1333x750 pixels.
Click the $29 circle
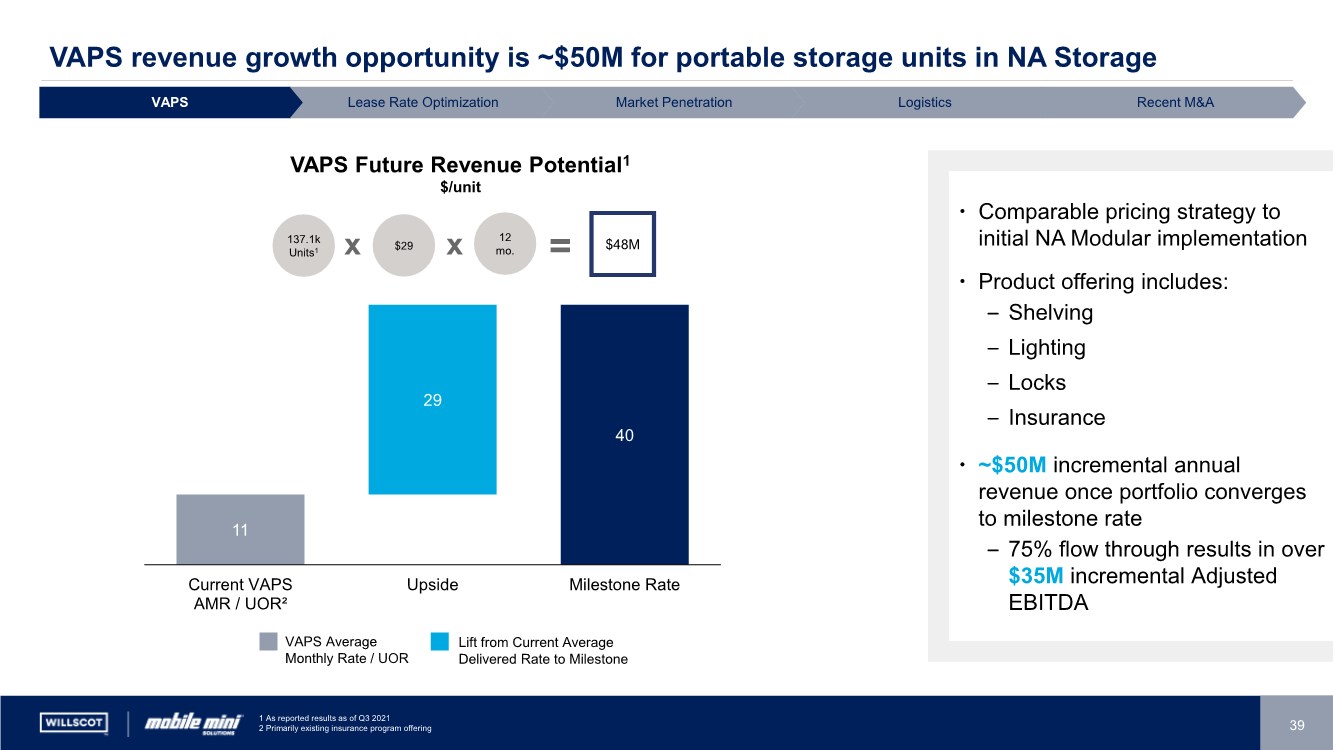coord(403,246)
